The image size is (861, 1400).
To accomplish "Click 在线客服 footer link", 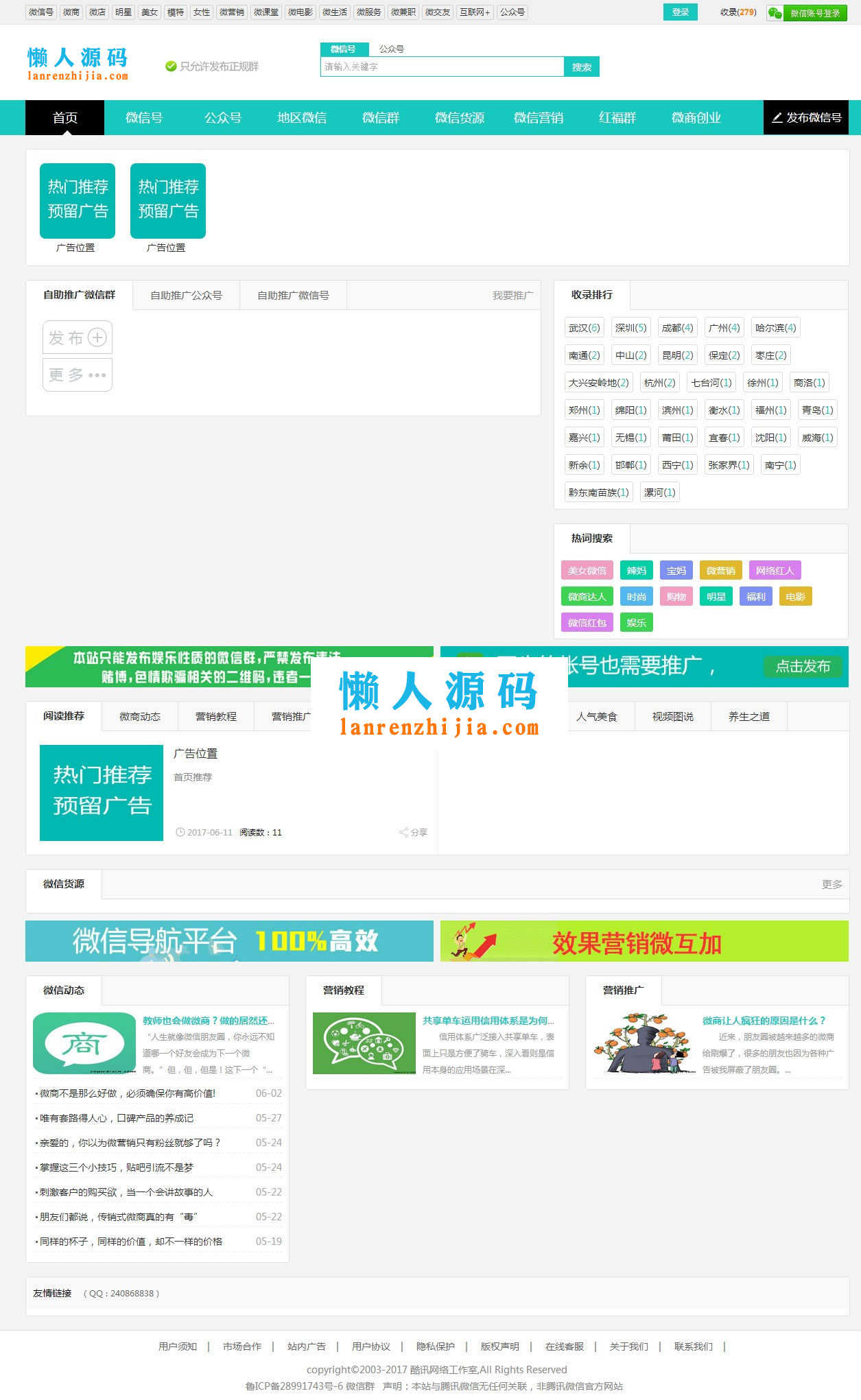I will click(565, 1346).
